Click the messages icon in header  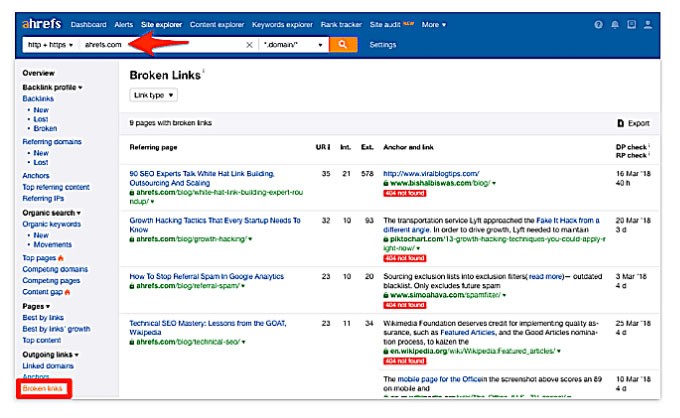point(631,24)
